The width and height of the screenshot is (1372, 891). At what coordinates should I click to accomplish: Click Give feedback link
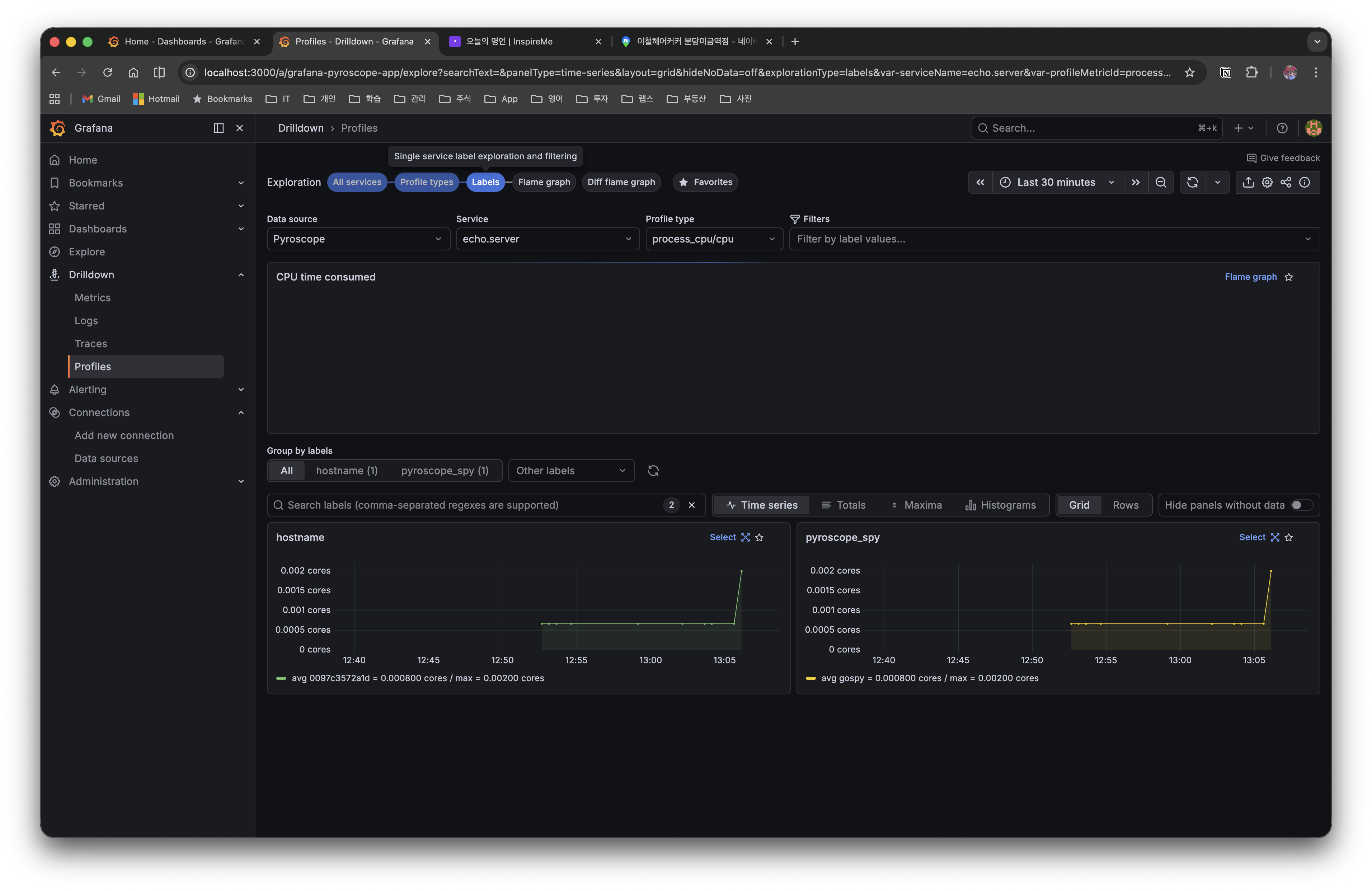click(1283, 157)
